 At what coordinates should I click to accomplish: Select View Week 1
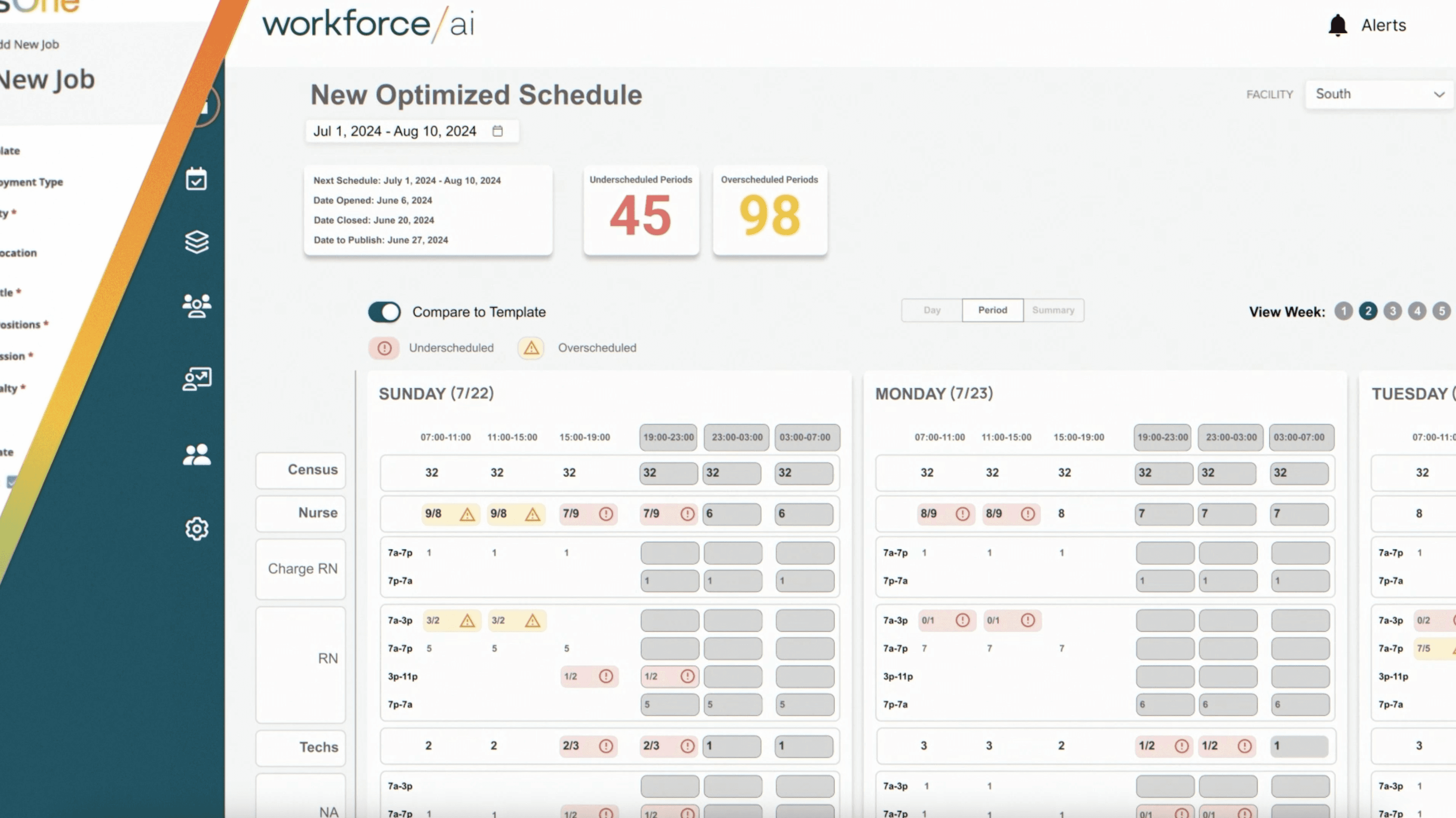1344,311
